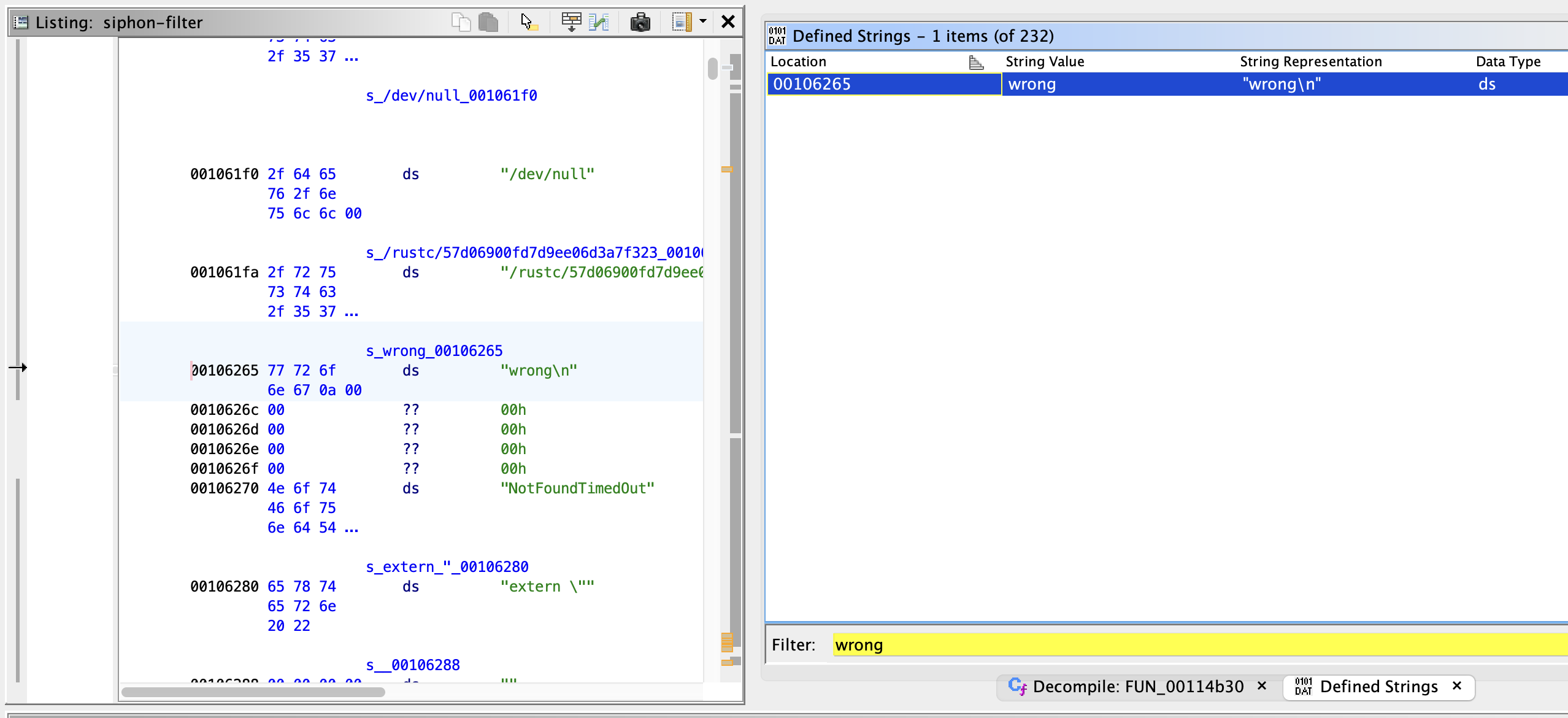Click address 0010626c in the listing

coord(225,410)
